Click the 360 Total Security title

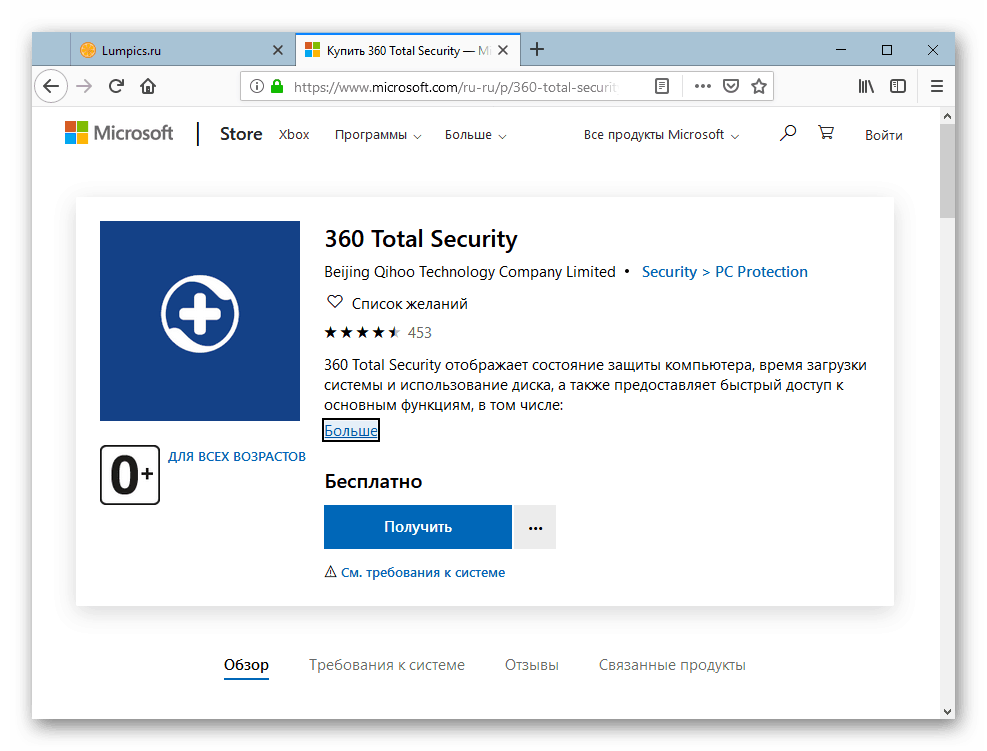coord(420,239)
